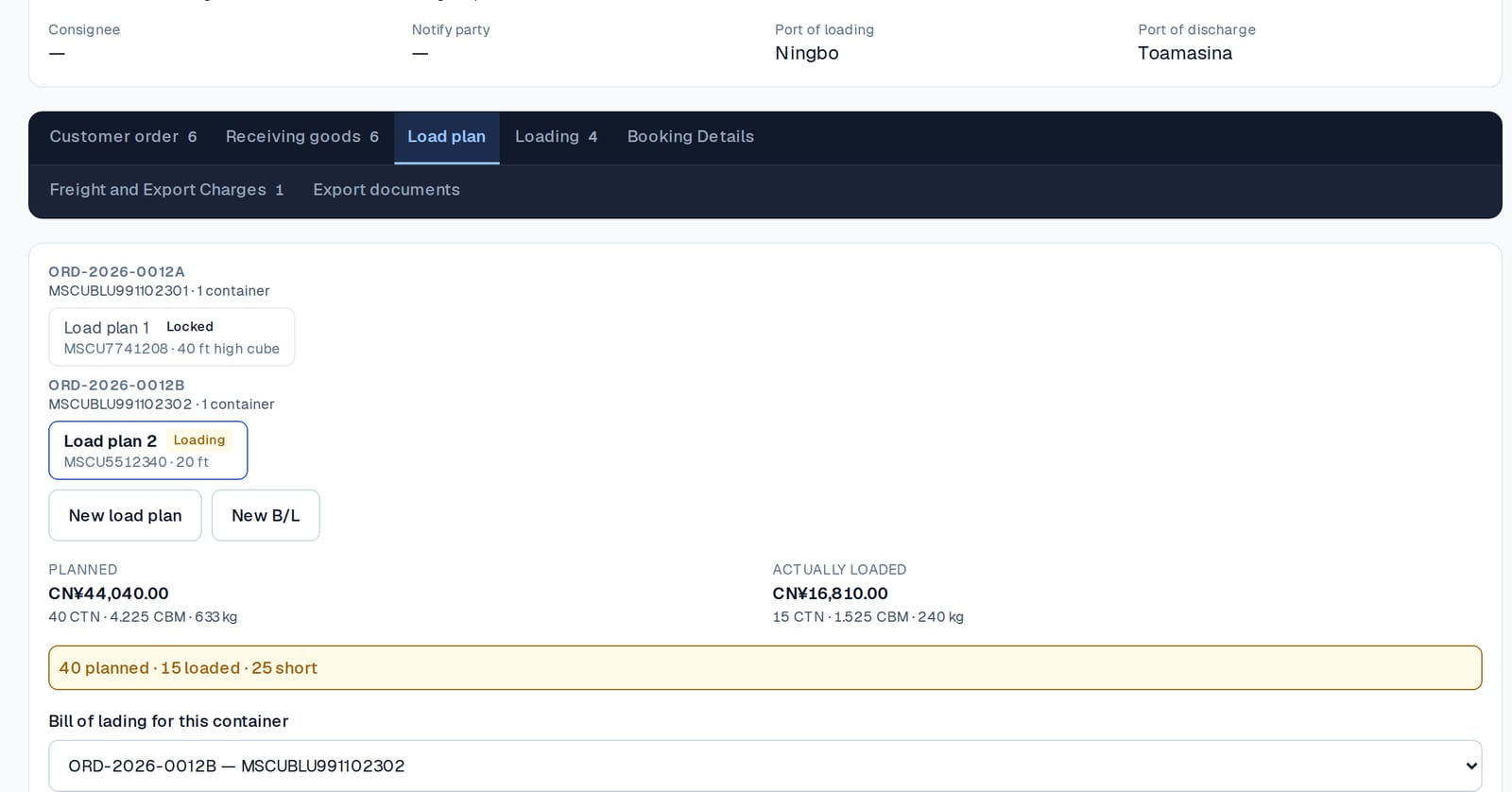Click the actually loaded CN¥16,810.00 value
1512x792 pixels.
830,594
